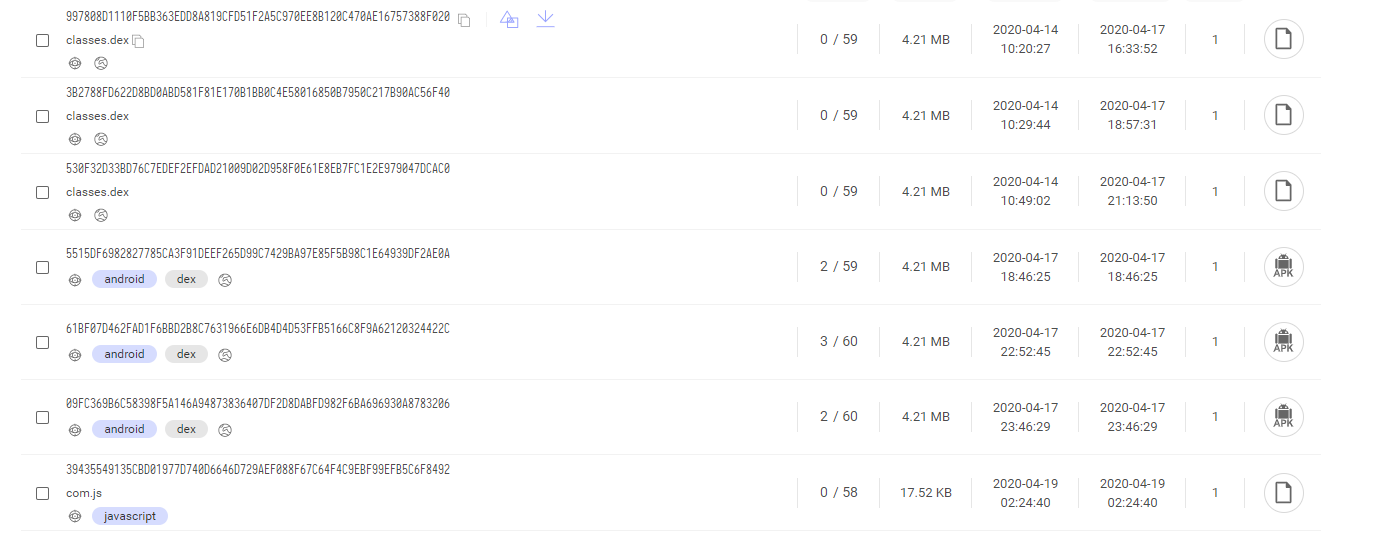
Task: Click submissions count in the 3 / 60 row
Action: point(1215,342)
